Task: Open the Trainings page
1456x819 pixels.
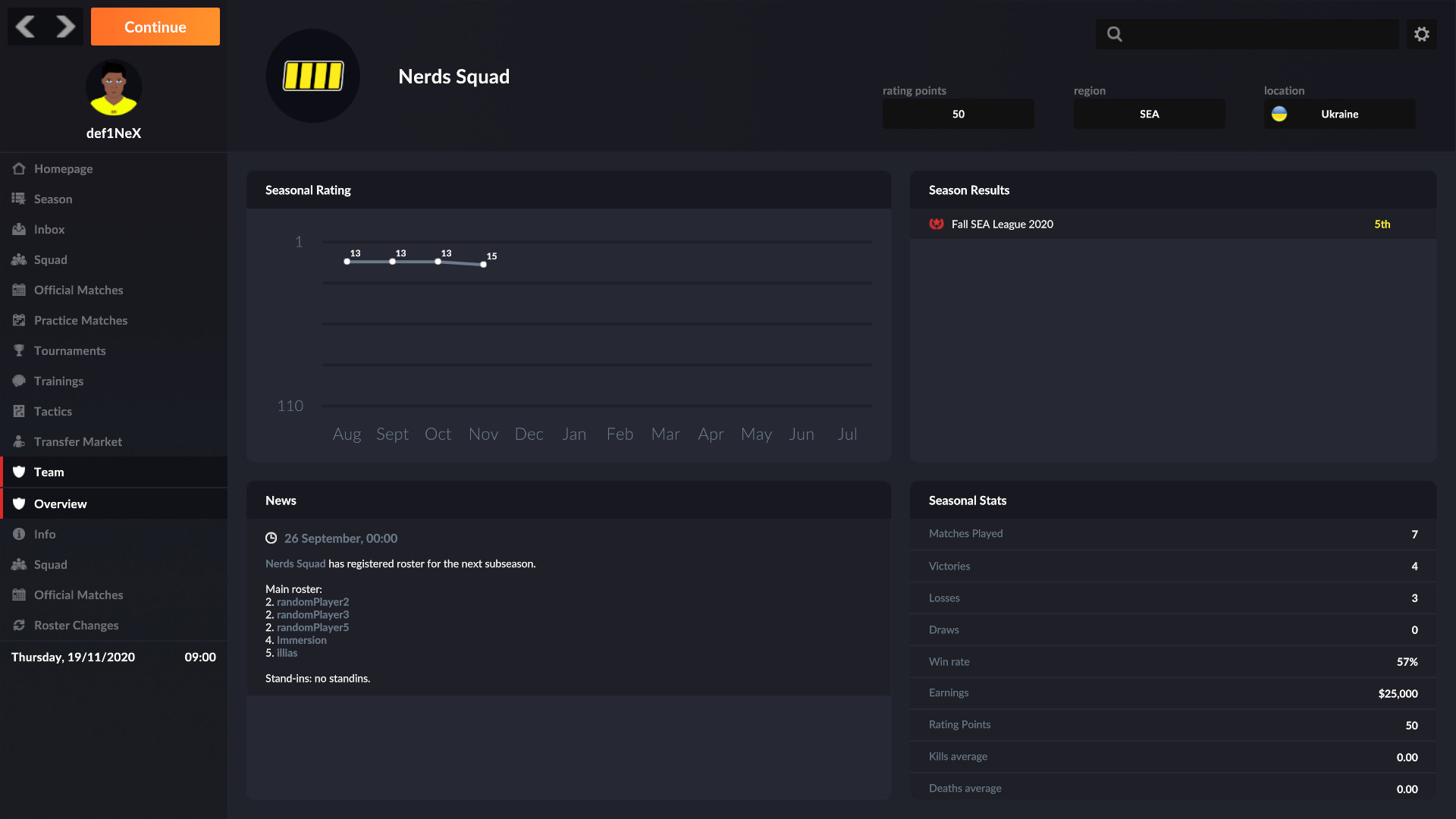Action: [58, 381]
